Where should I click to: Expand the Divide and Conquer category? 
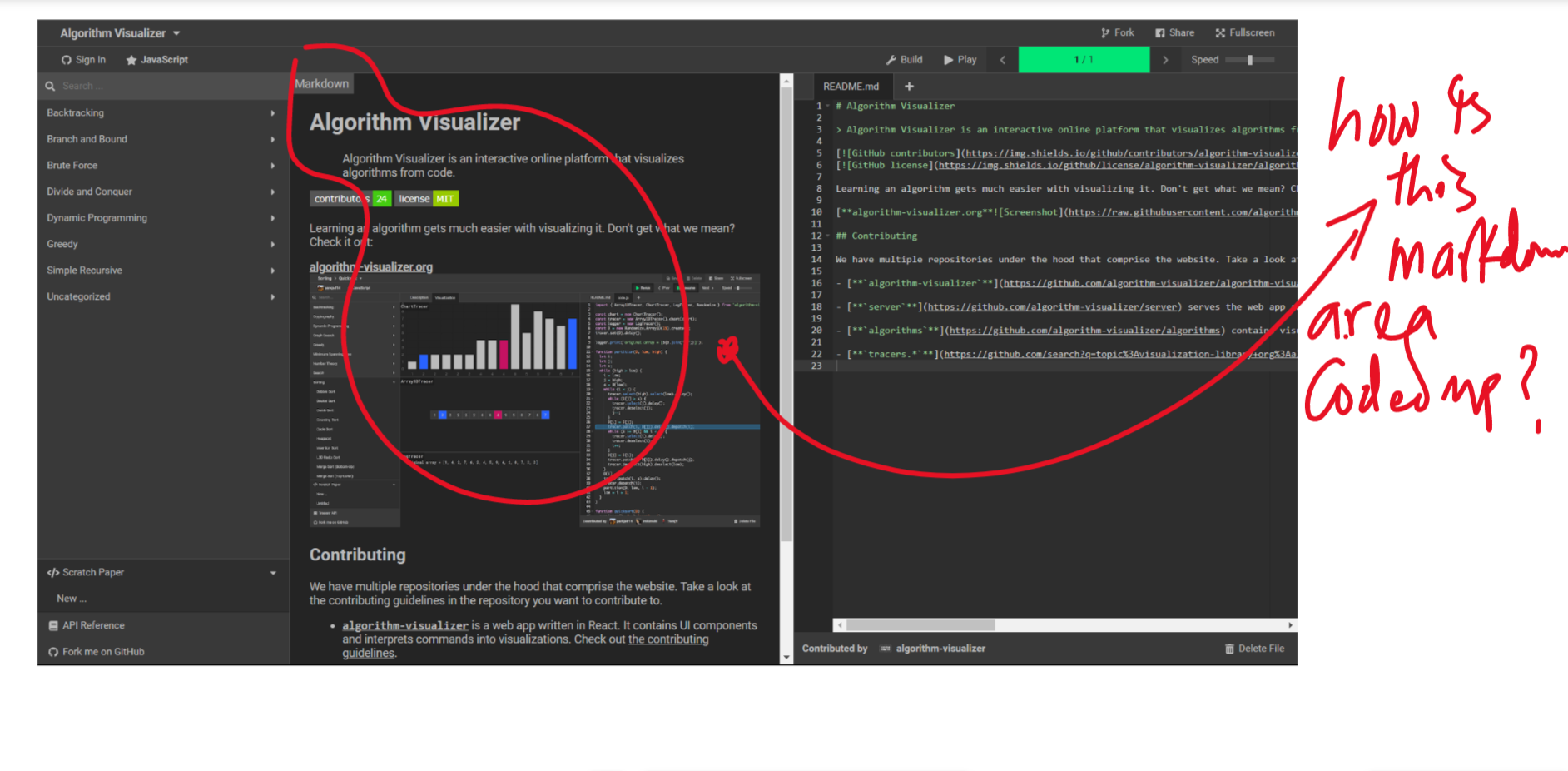click(163, 192)
